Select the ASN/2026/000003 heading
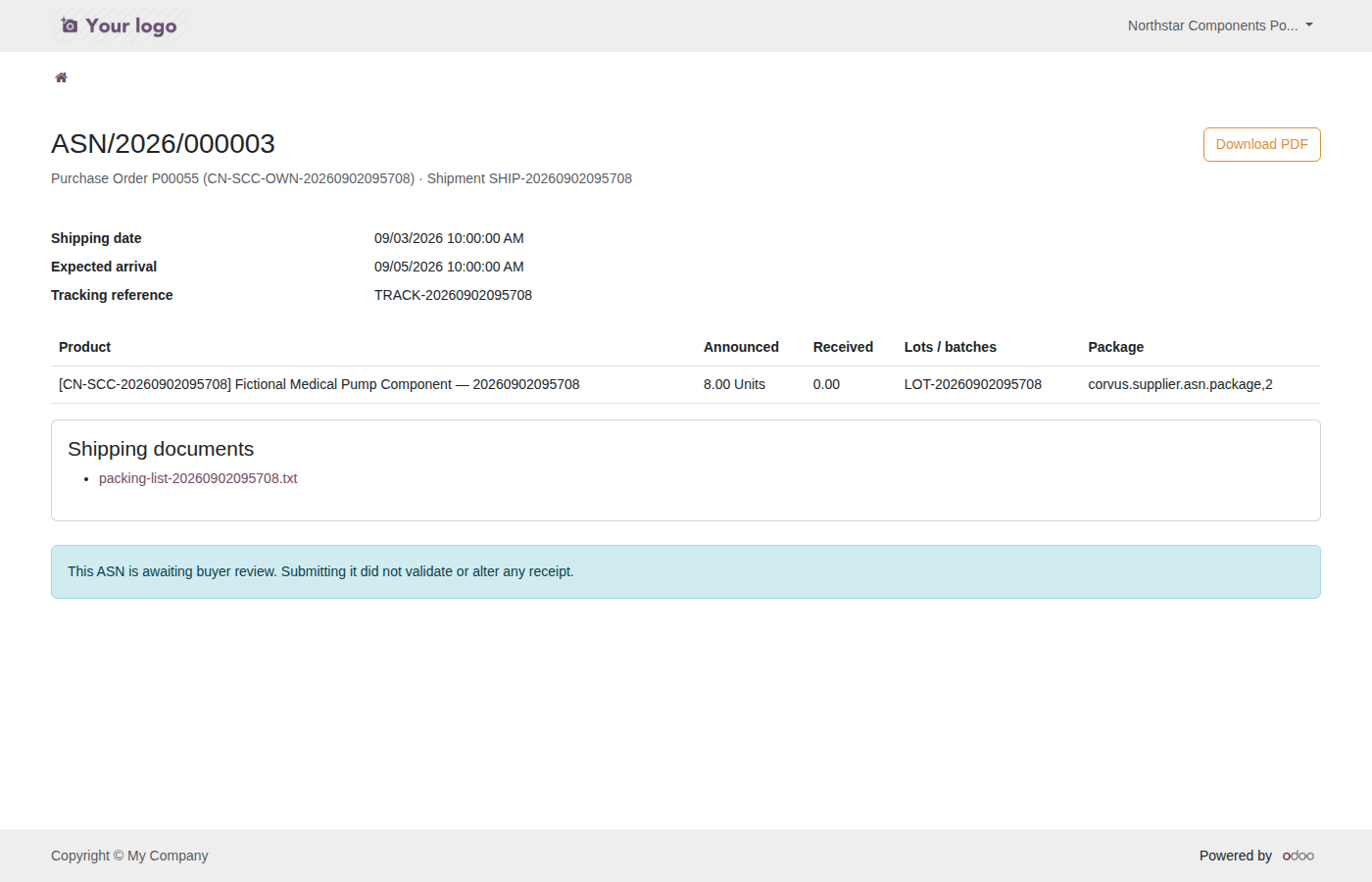The width and height of the screenshot is (1372, 882). pos(163,144)
